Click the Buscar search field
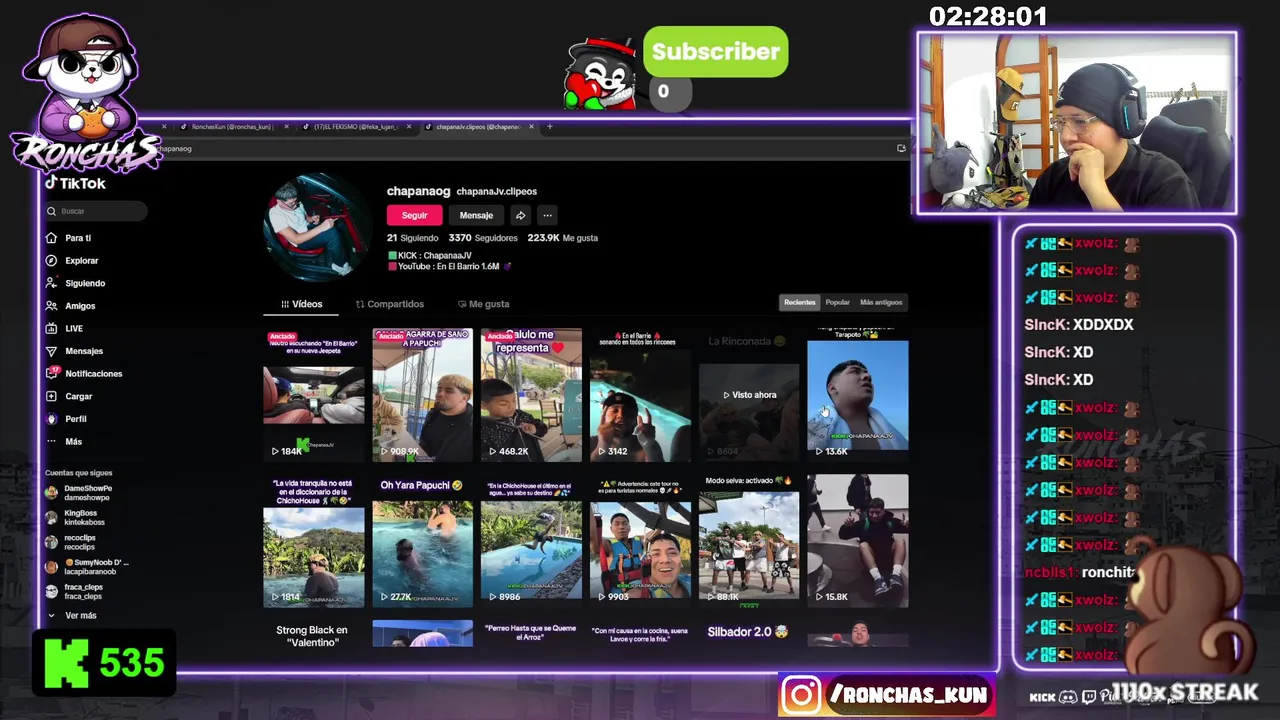This screenshot has height=720, width=1280. coord(96,211)
